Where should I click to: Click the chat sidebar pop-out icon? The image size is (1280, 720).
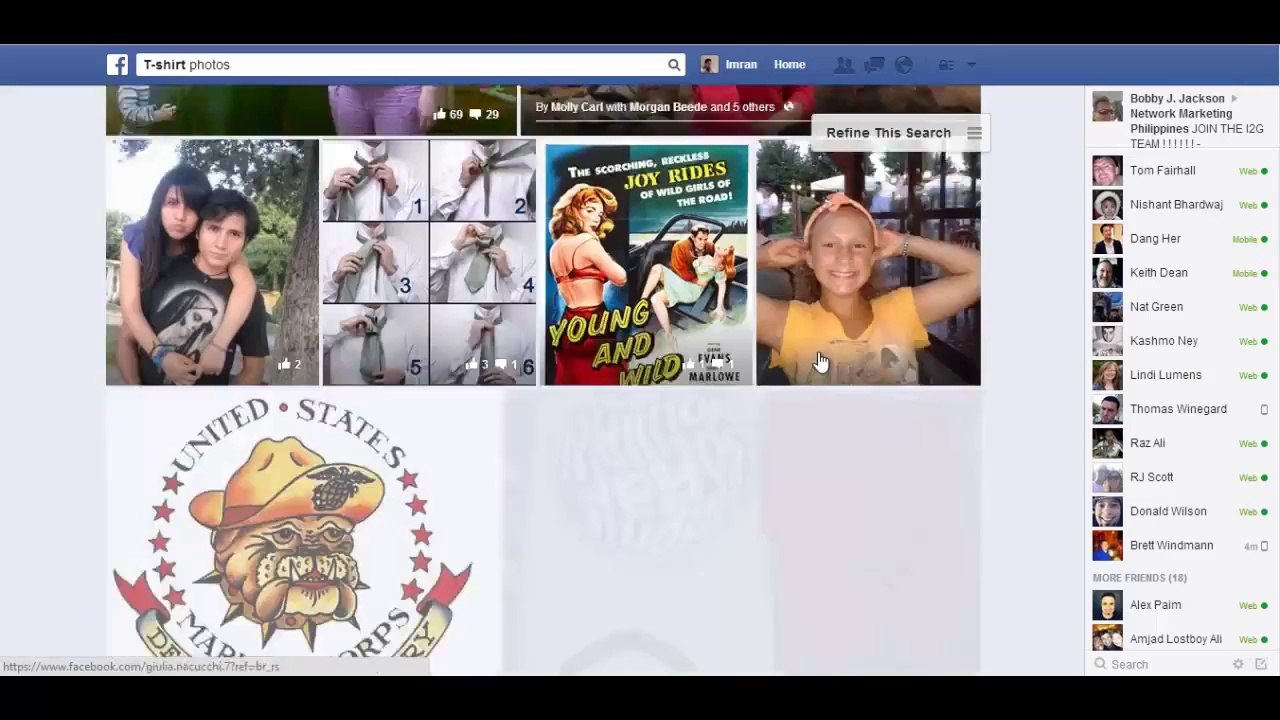tap(1261, 664)
